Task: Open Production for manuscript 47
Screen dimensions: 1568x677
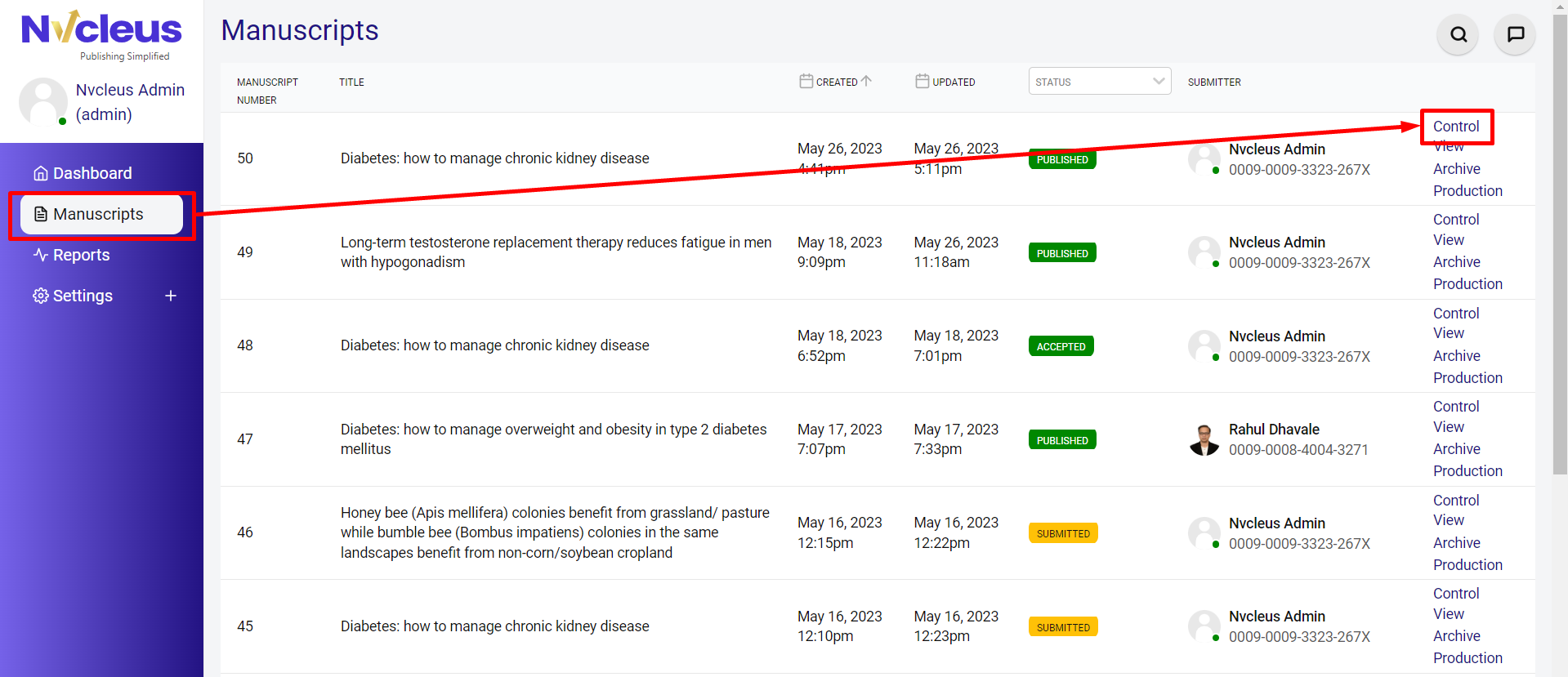Action: pos(1467,471)
